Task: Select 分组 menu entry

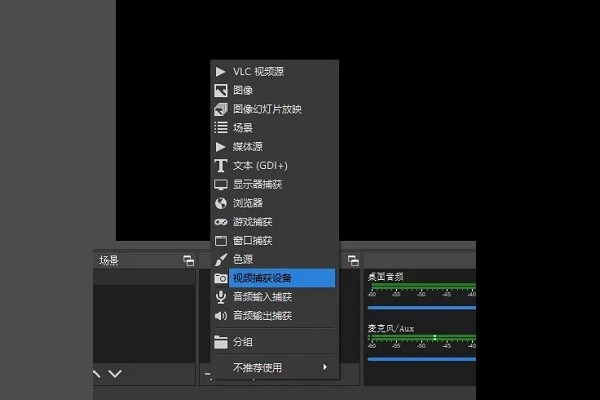Action: (274, 342)
